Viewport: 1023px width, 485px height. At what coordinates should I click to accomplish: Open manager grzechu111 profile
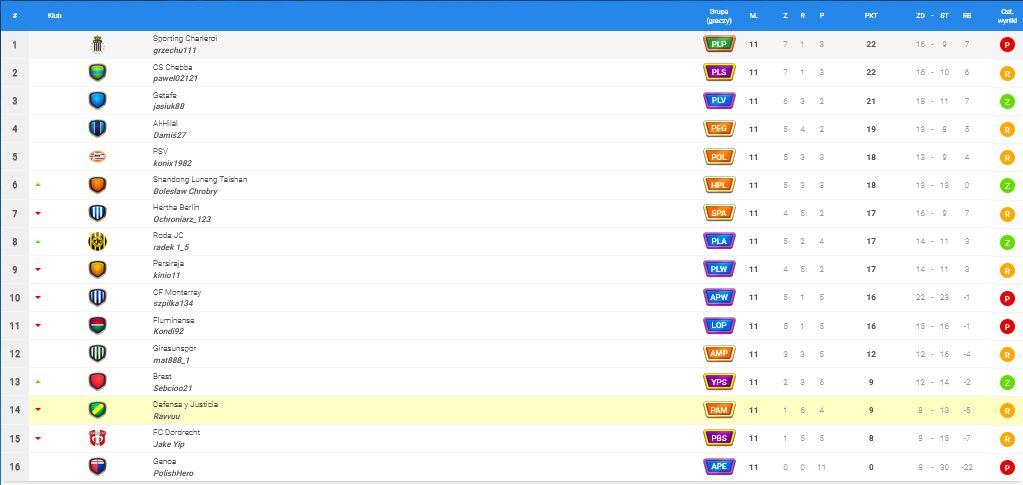175,50
